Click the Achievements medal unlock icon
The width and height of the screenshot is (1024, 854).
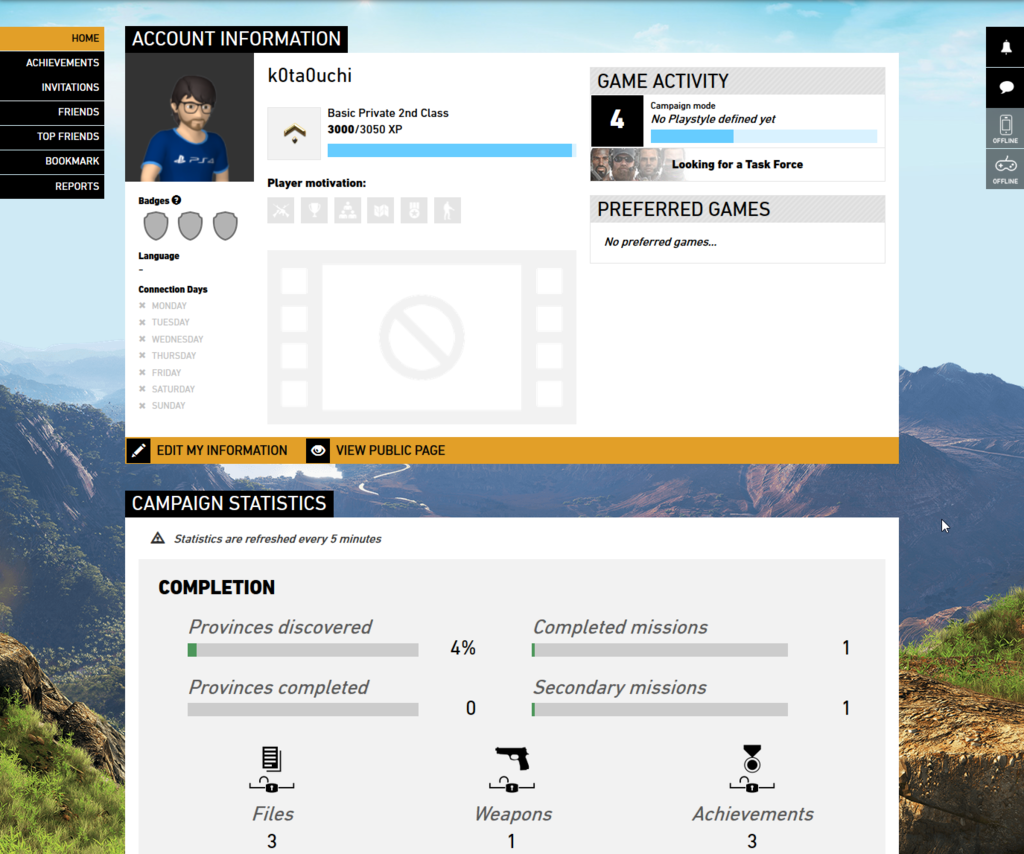[x=752, y=769]
